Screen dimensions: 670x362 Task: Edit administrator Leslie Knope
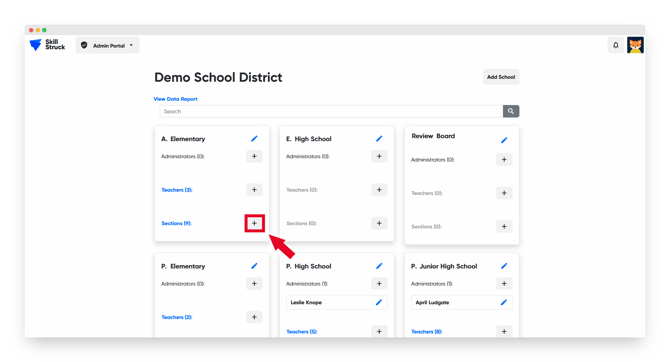[379, 302]
